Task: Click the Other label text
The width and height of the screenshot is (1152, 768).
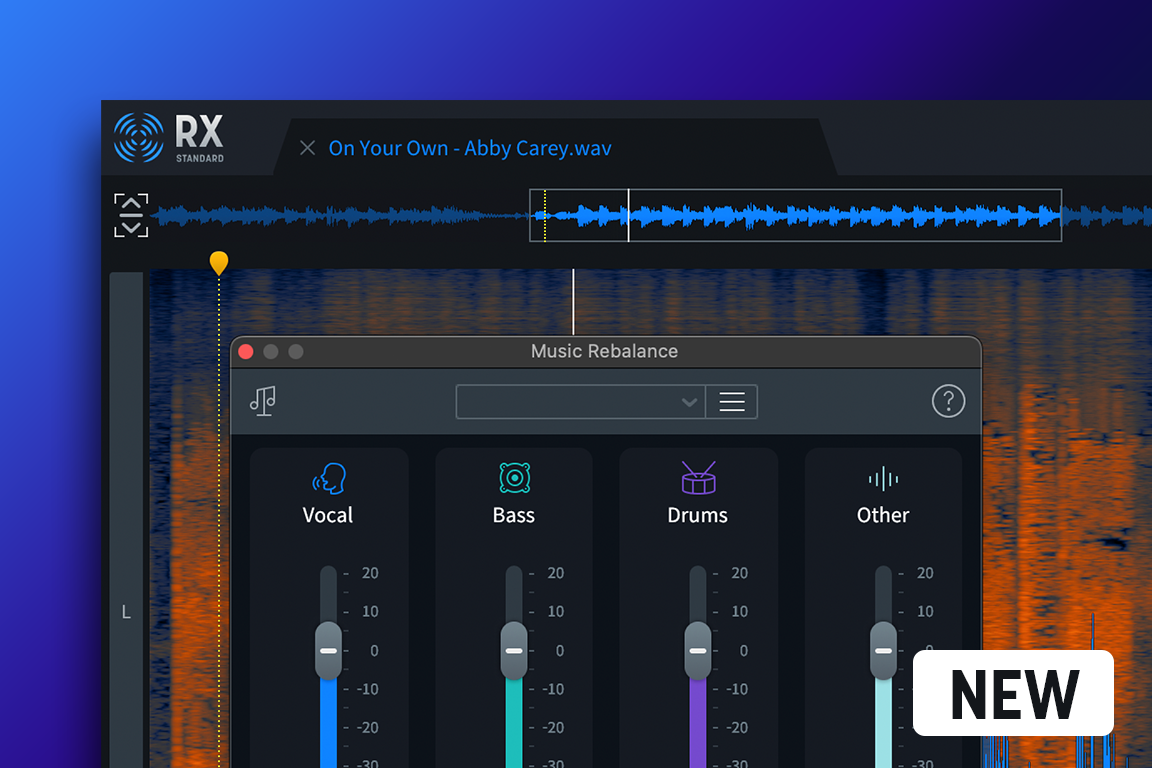Action: click(883, 515)
